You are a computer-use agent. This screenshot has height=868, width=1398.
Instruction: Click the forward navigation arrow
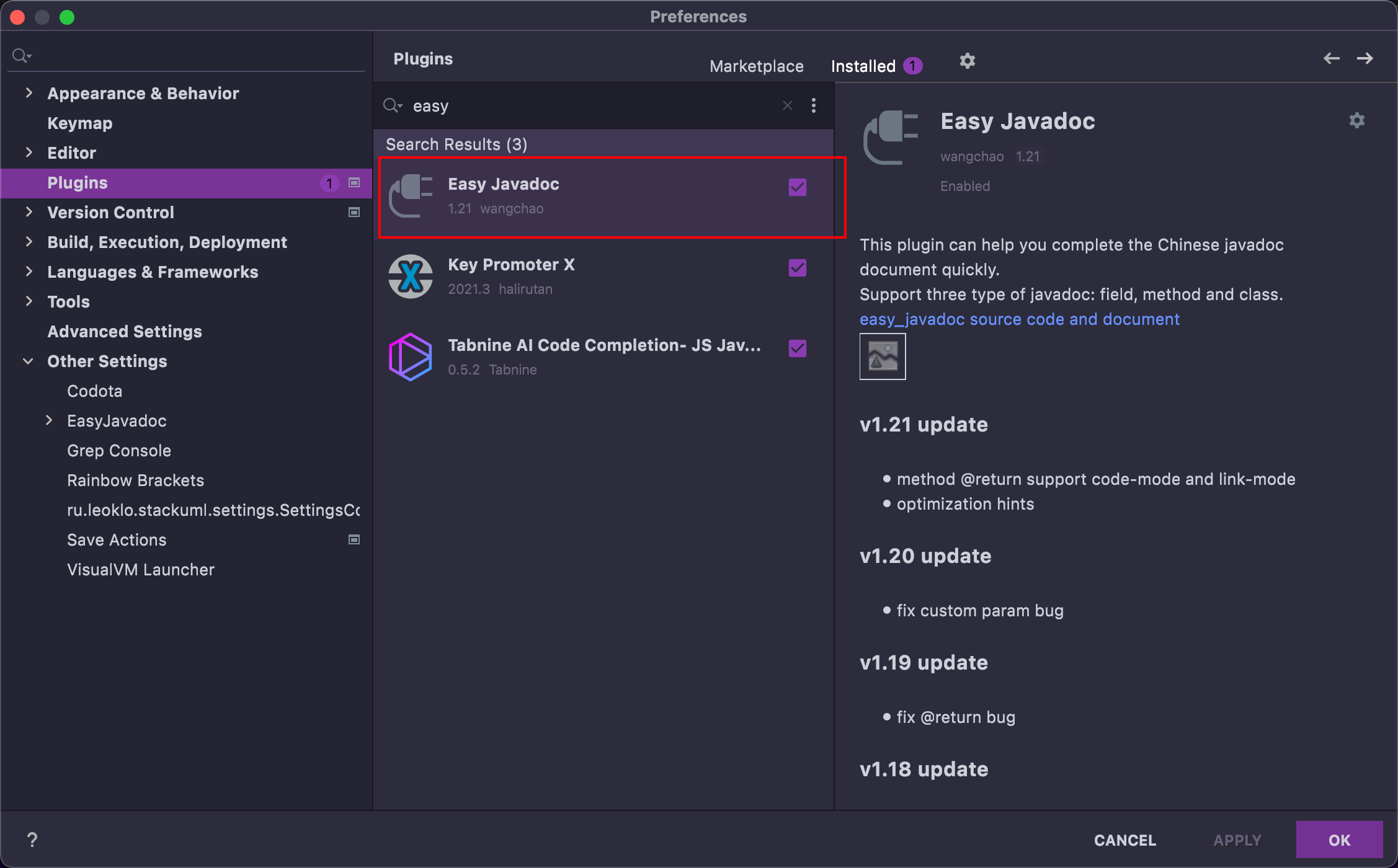[1365, 59]
